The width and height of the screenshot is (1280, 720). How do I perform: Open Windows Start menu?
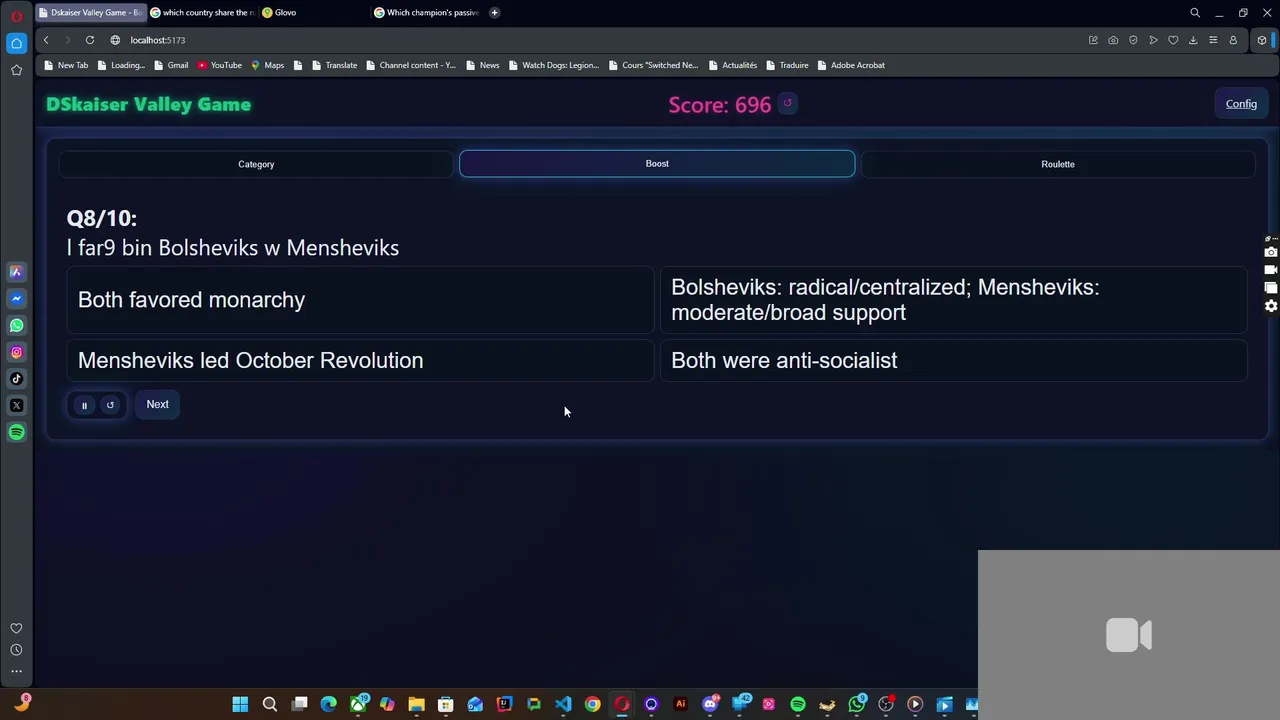pos(240,704)
